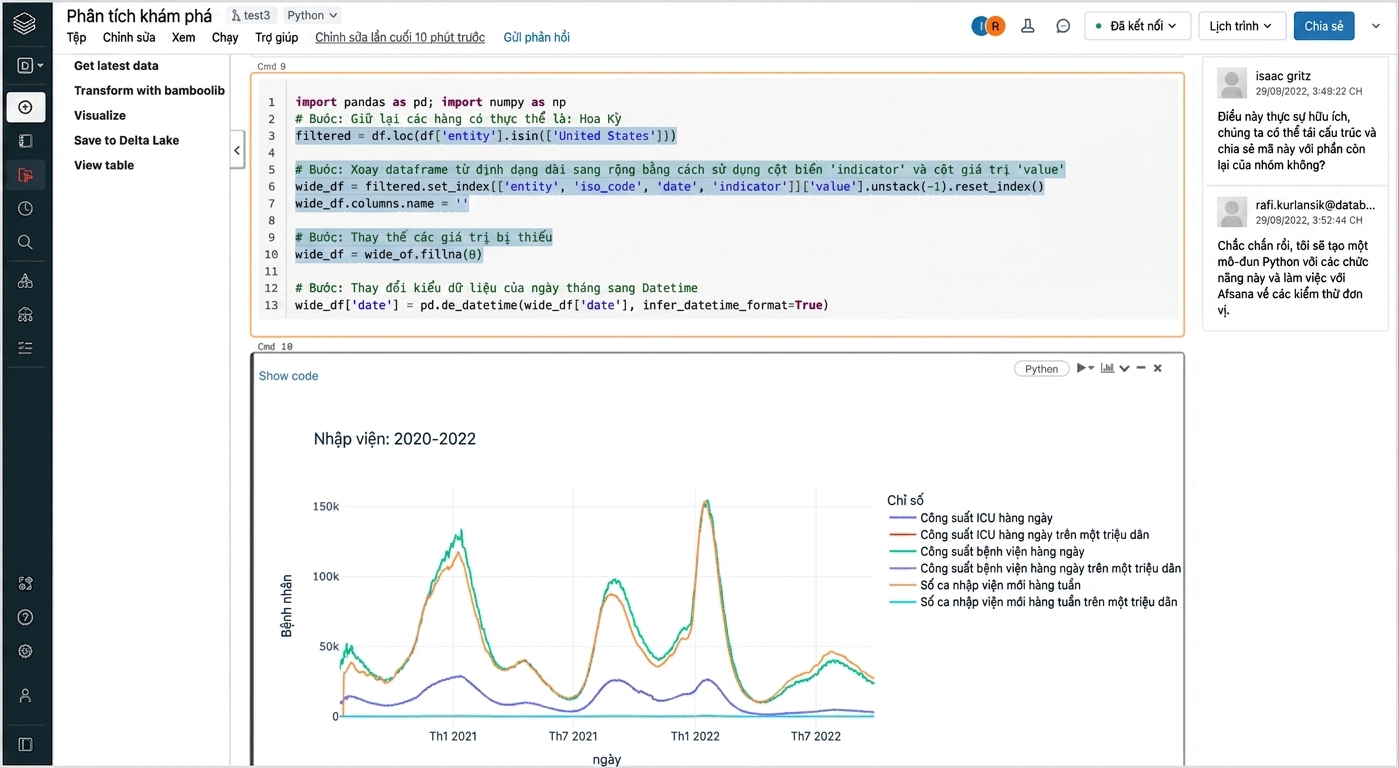Open the settings gear icon in sidebar

[25, 651]
